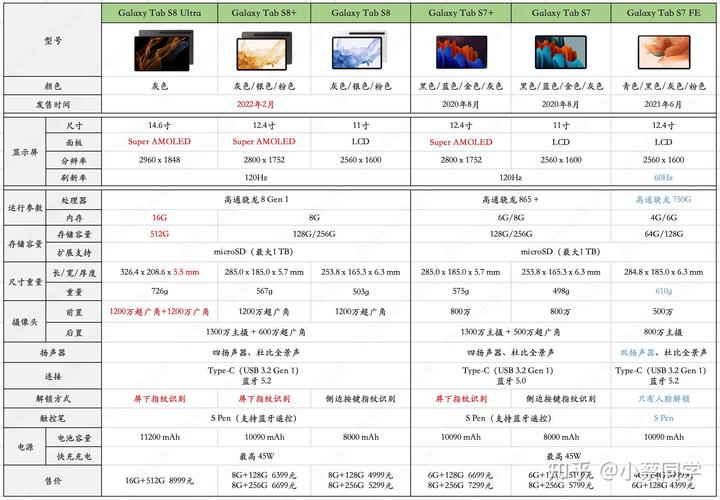Click the 503g weight cell

tap(360, 291)
